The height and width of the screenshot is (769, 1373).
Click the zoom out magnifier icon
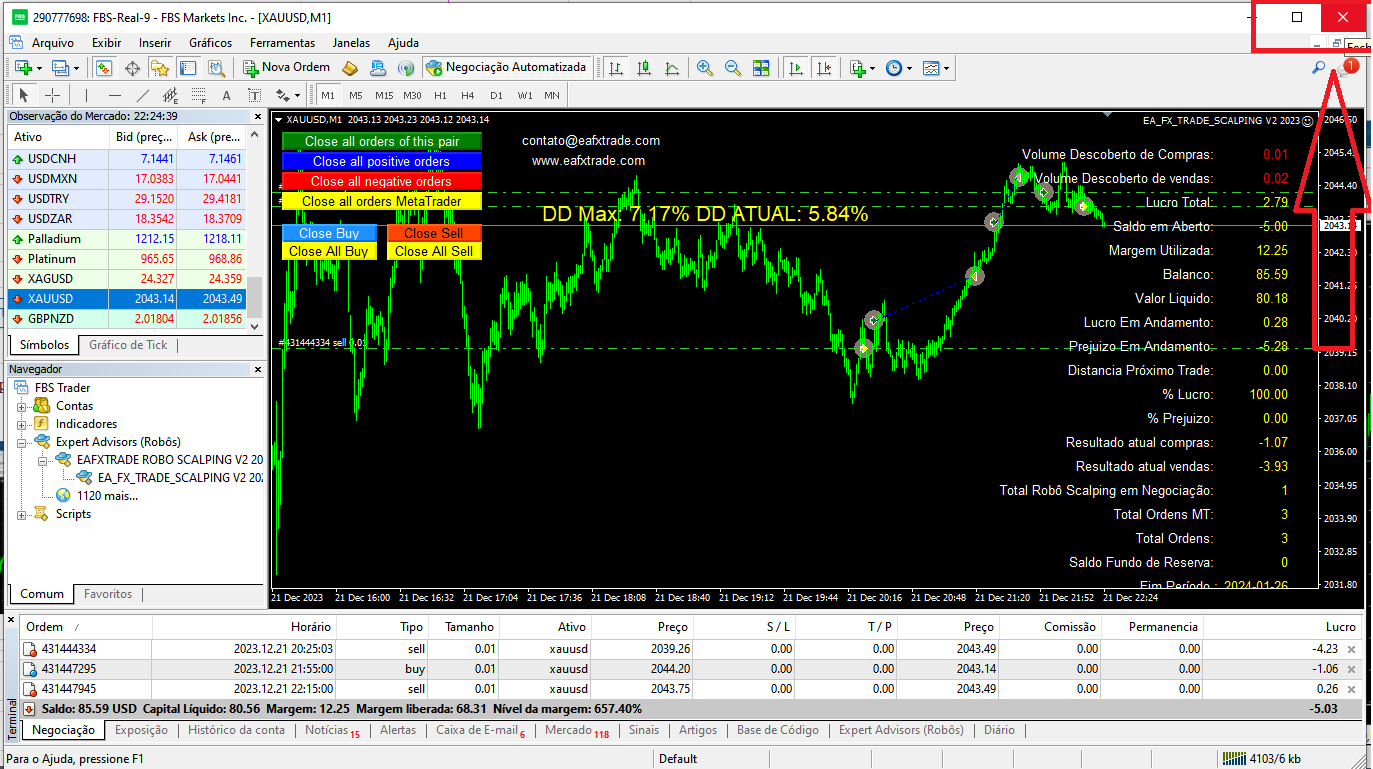733,68
